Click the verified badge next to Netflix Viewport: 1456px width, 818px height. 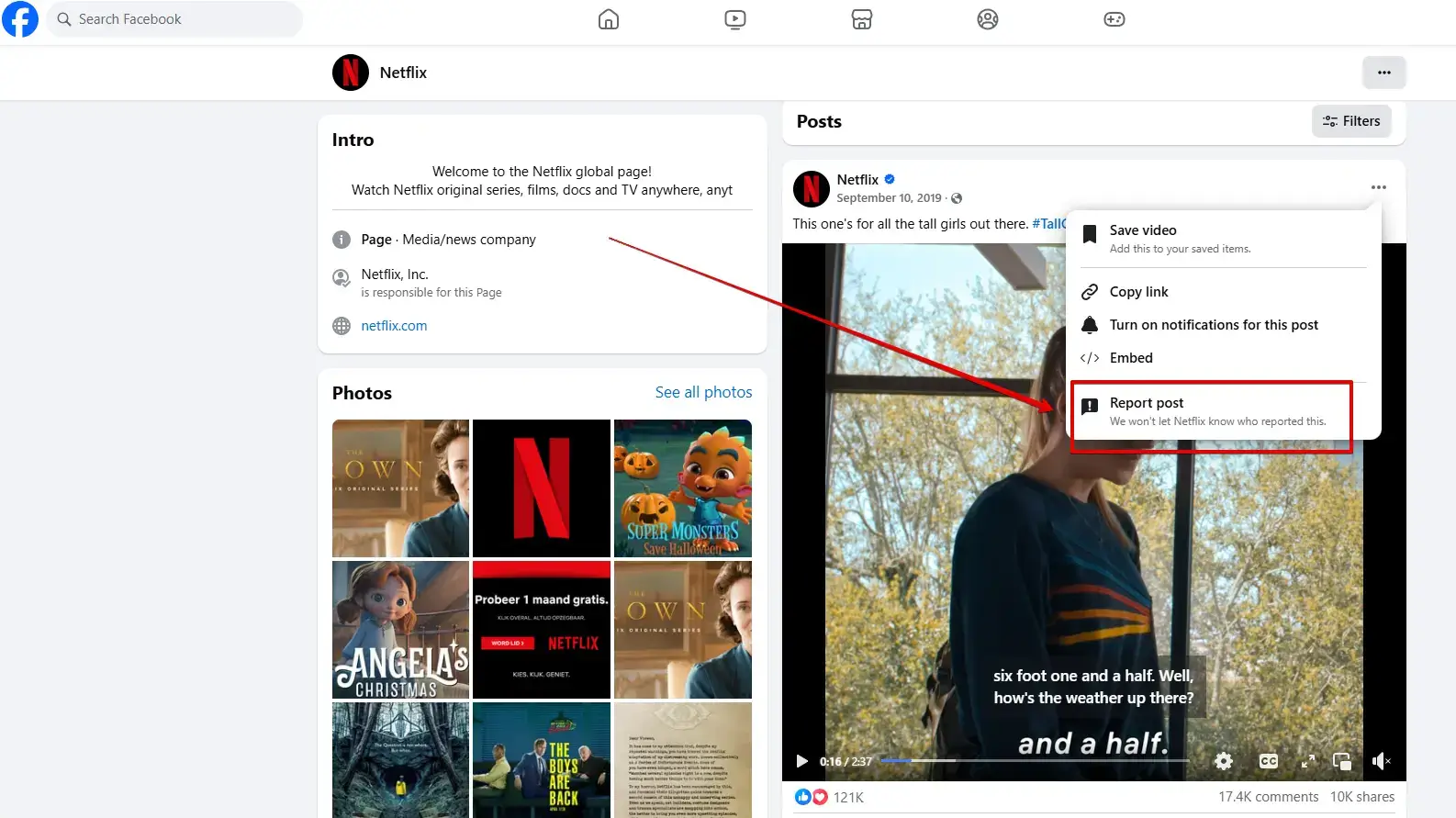tap(890, 180)
